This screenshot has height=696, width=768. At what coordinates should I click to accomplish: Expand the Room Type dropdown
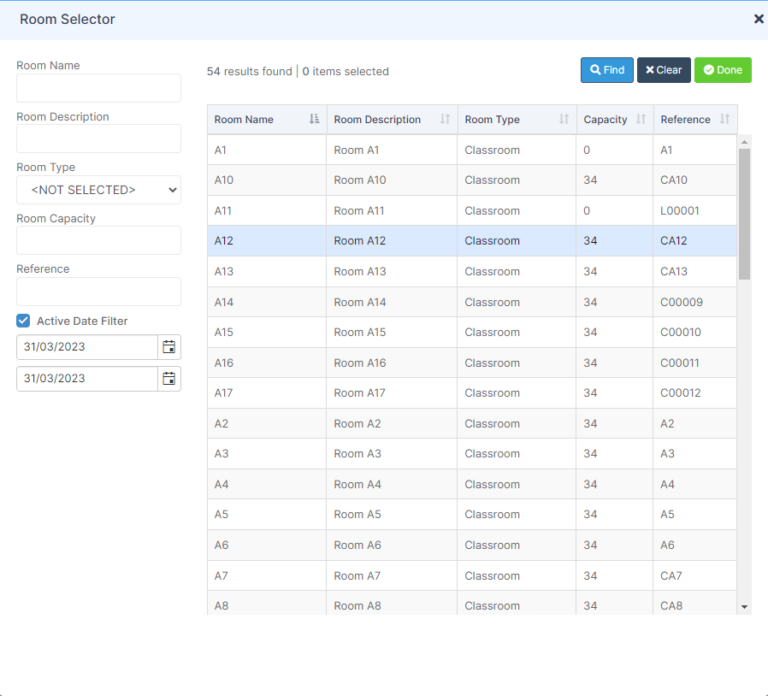click(x=98, y=190)
